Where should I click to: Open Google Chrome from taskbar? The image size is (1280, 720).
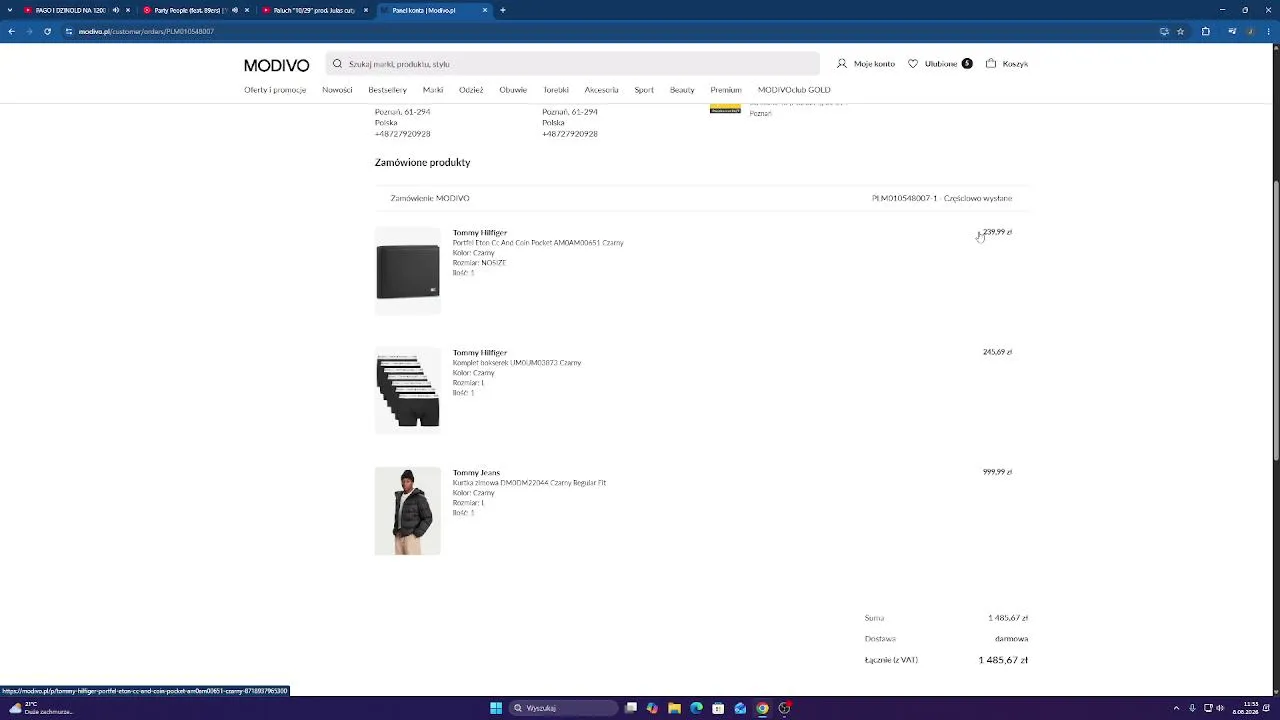pos(762,708)
